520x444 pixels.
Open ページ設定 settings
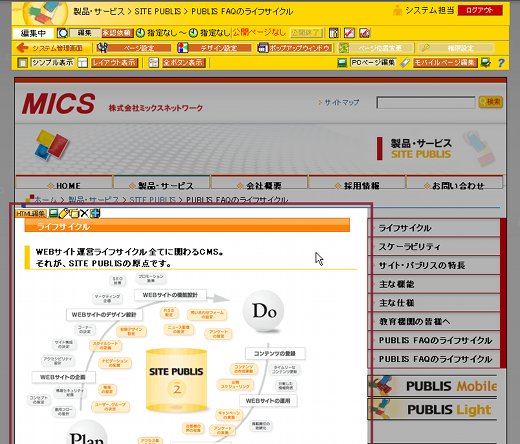point(139,48)
